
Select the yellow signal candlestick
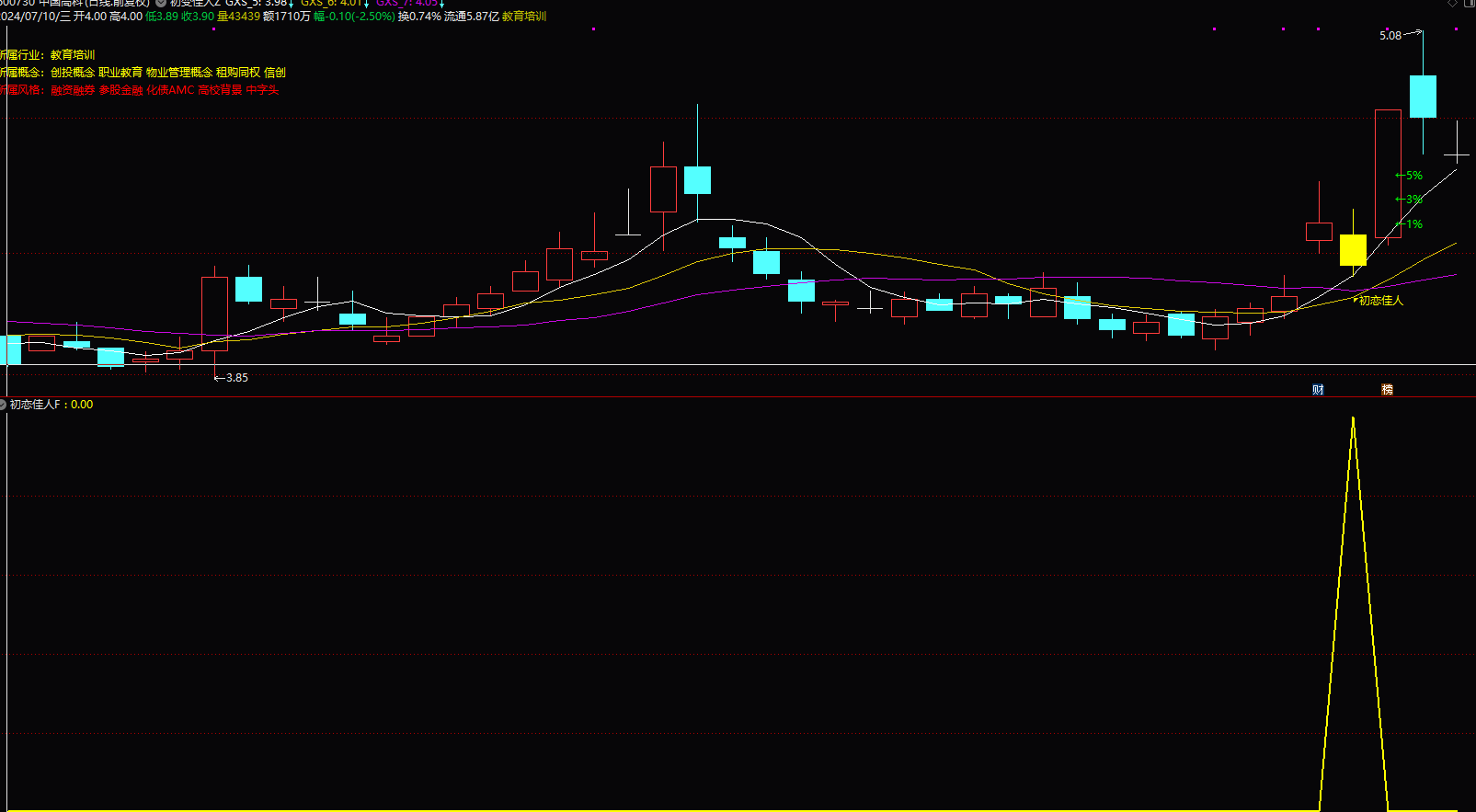pos(1353,249)
